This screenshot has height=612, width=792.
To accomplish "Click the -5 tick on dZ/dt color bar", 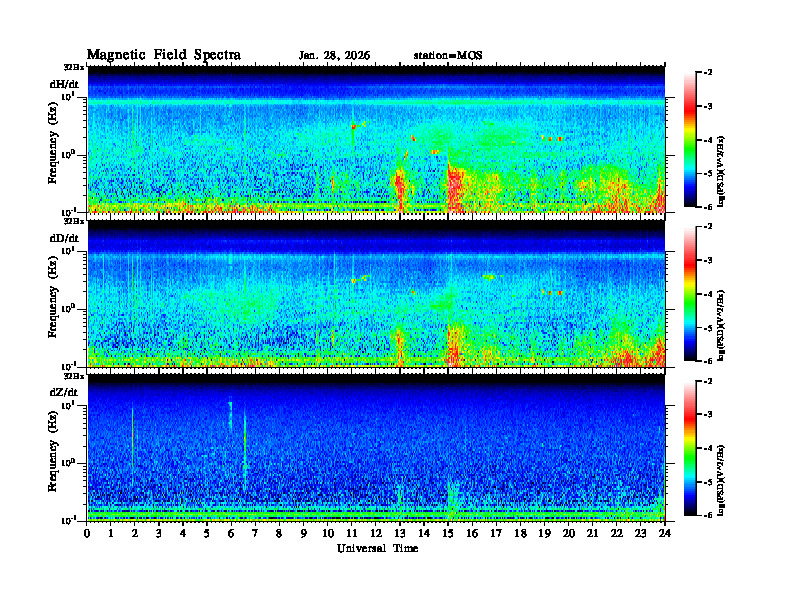I will [x=708, y=482].
